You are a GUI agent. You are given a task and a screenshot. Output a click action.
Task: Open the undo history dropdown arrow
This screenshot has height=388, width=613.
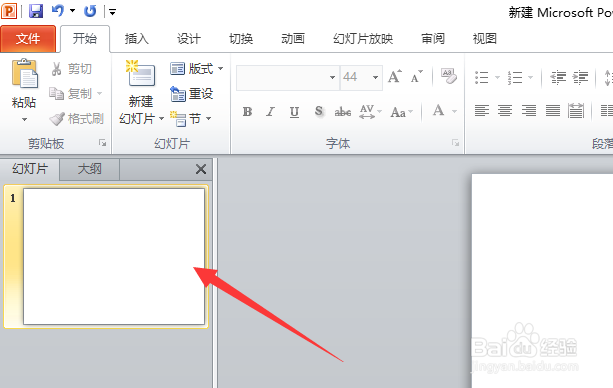(x=72, y=11)
